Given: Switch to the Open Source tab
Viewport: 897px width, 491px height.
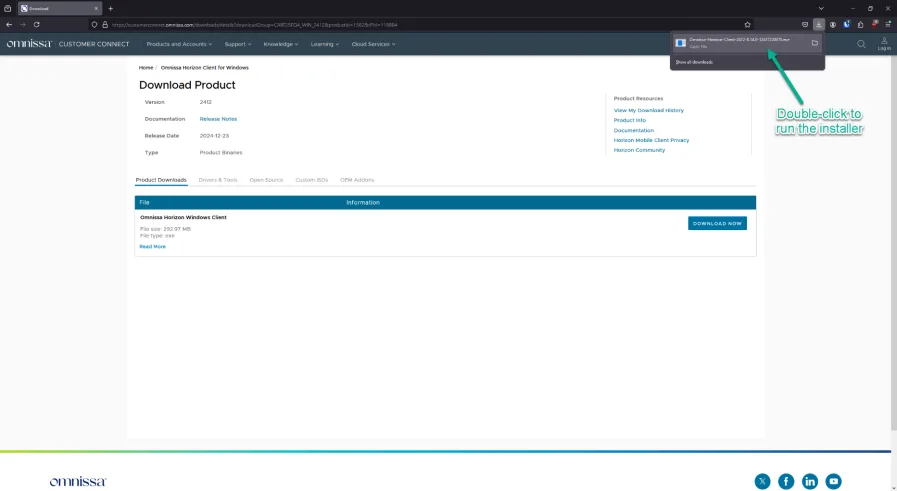Looking at the screenshot, I should click(266, 180).
